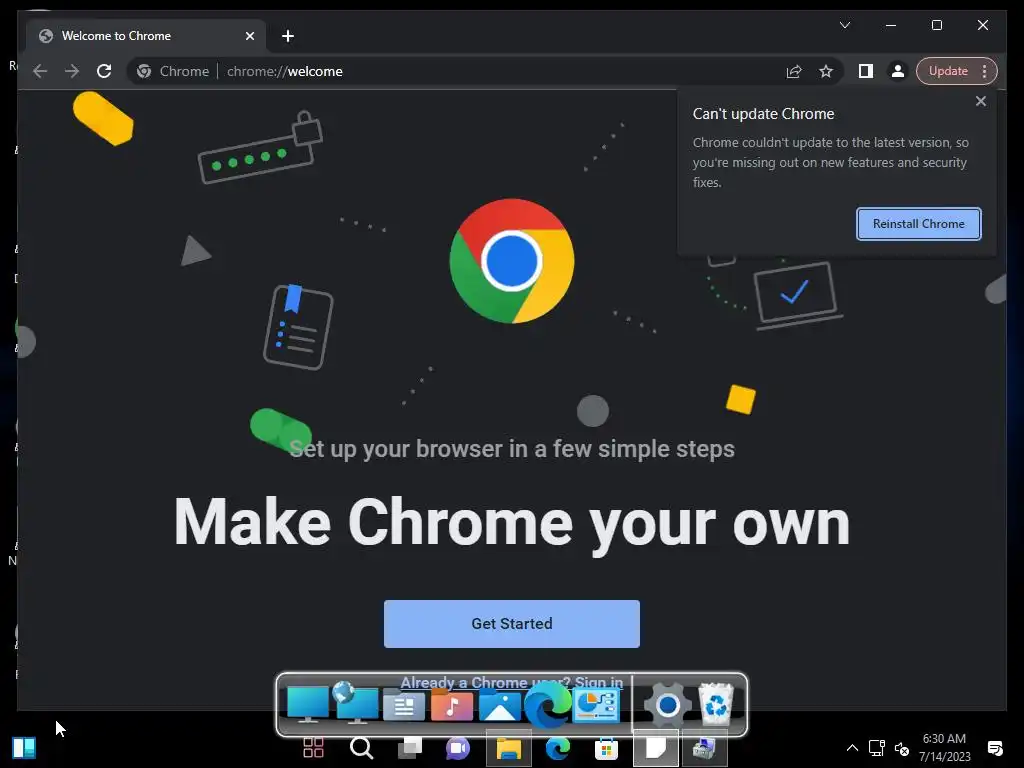Open the network globe monitor icon in dock
This screenshot has width=1024, height=768.
(355, 703)
